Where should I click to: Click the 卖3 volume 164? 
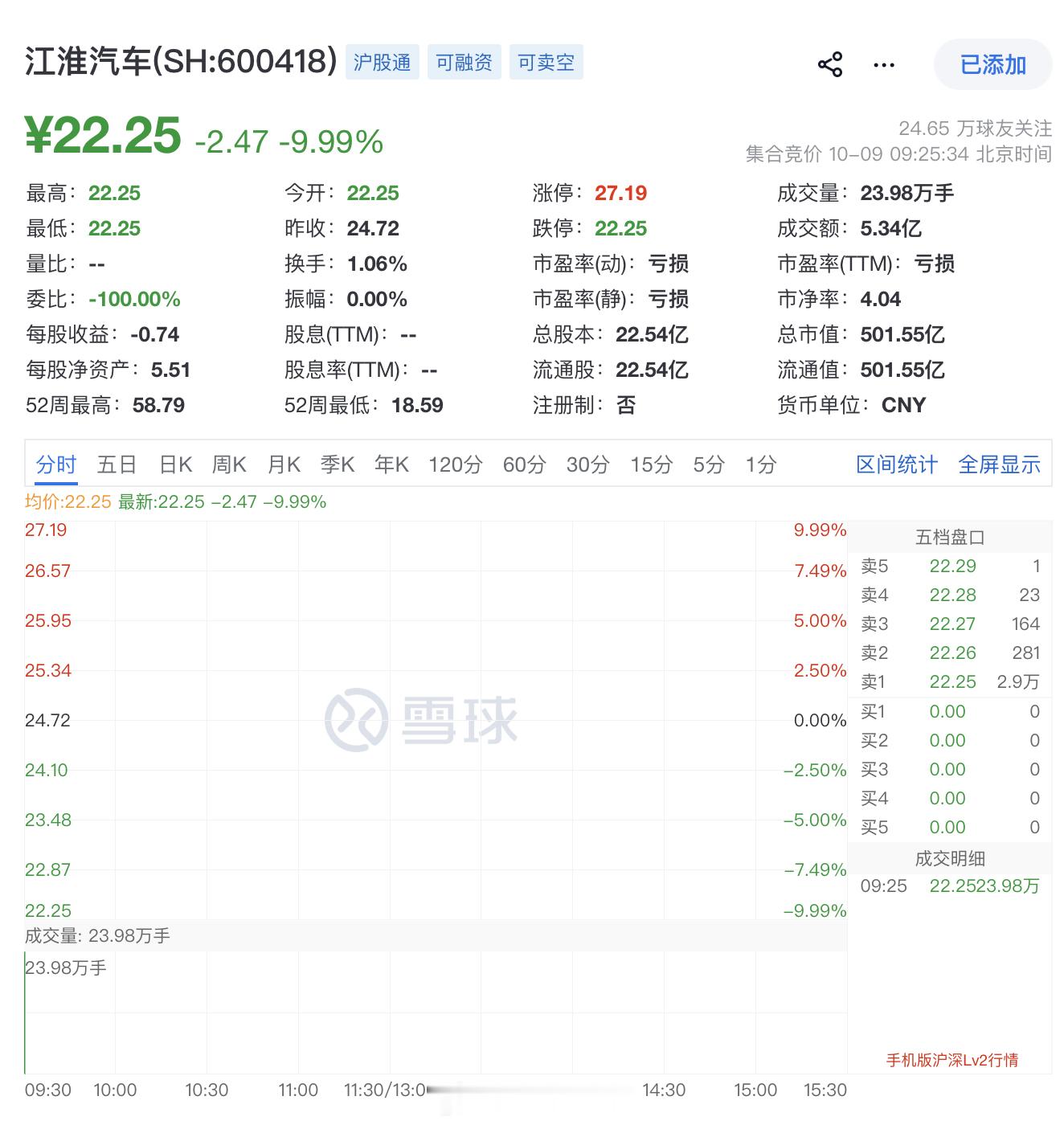click(x=1025, y=624)
